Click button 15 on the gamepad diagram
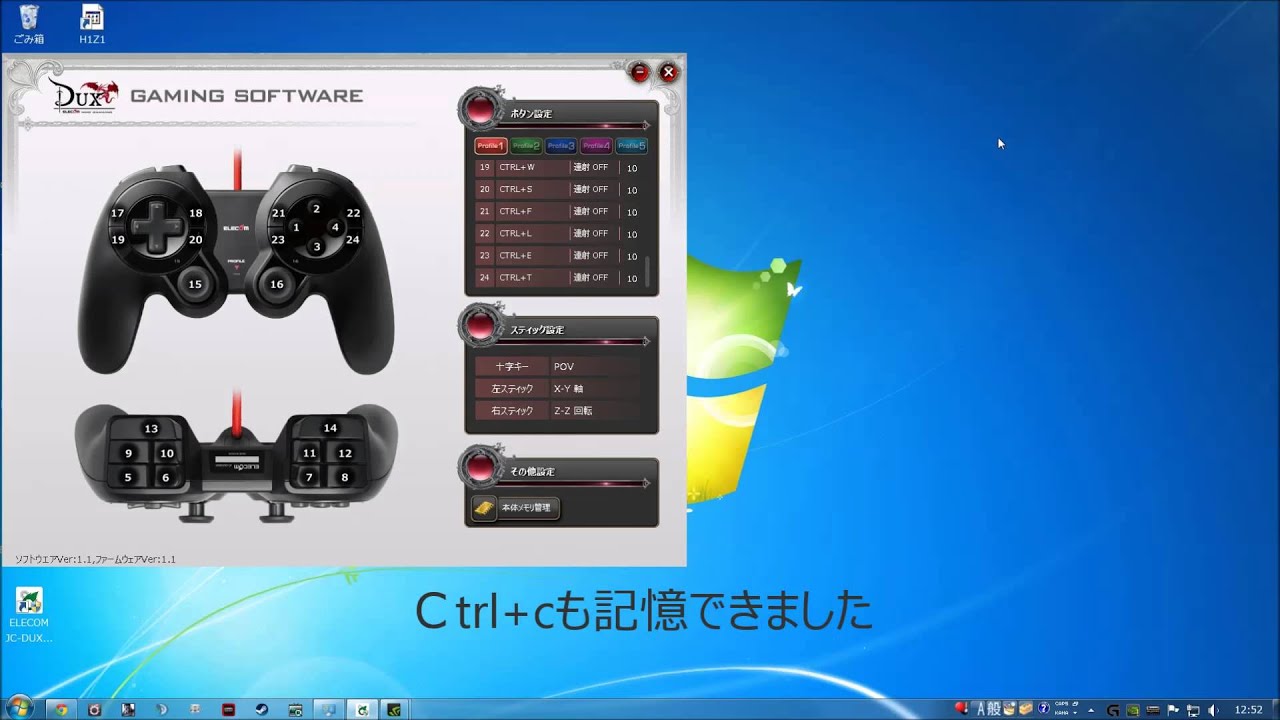The image size is (1280, 720). (195, 285)
